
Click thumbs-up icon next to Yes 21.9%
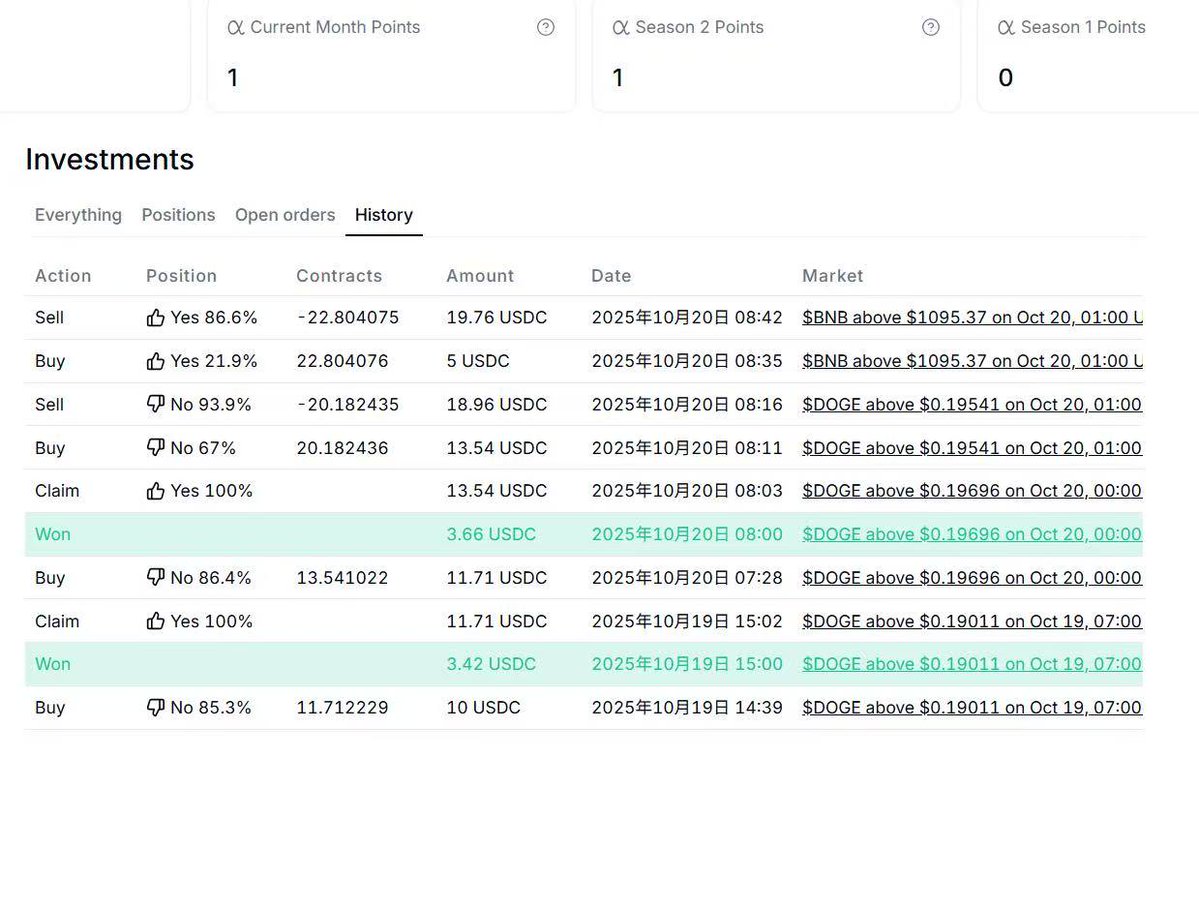point(155,361)
